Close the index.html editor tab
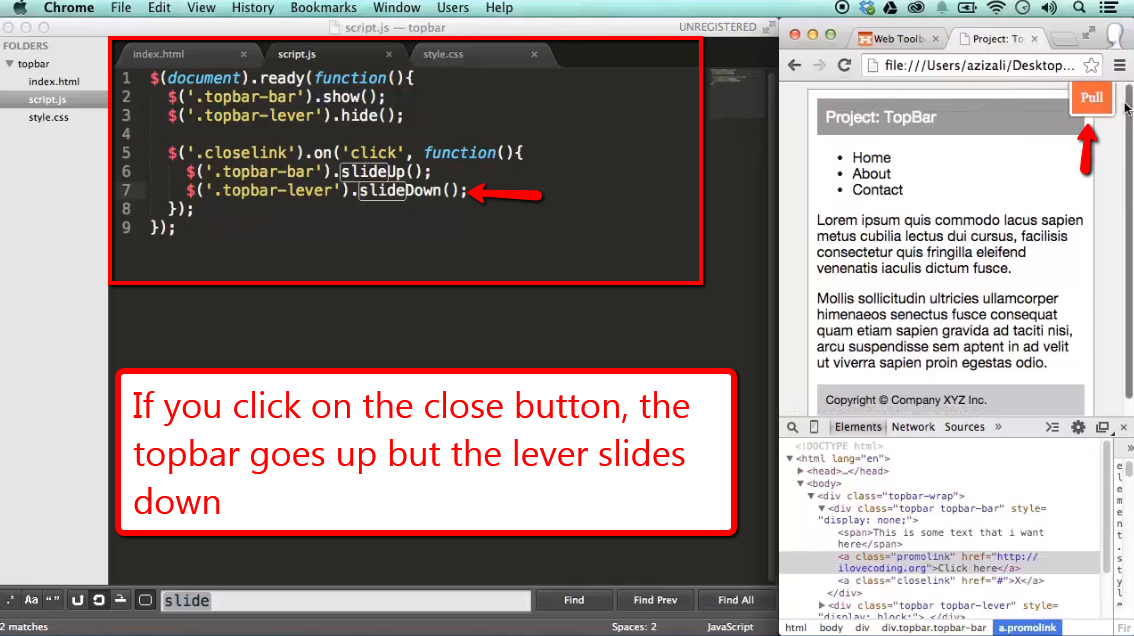Screen dimensions: 1134x636 [x=244, y=54]
